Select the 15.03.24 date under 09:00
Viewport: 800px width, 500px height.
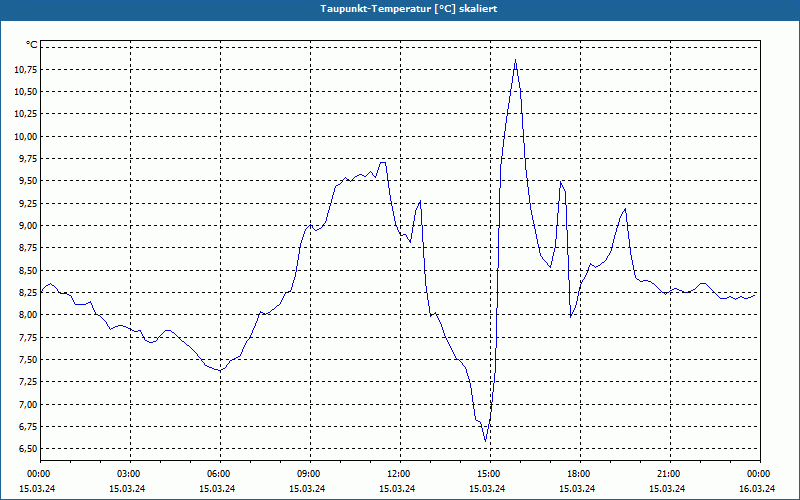[x=307, y=488]
